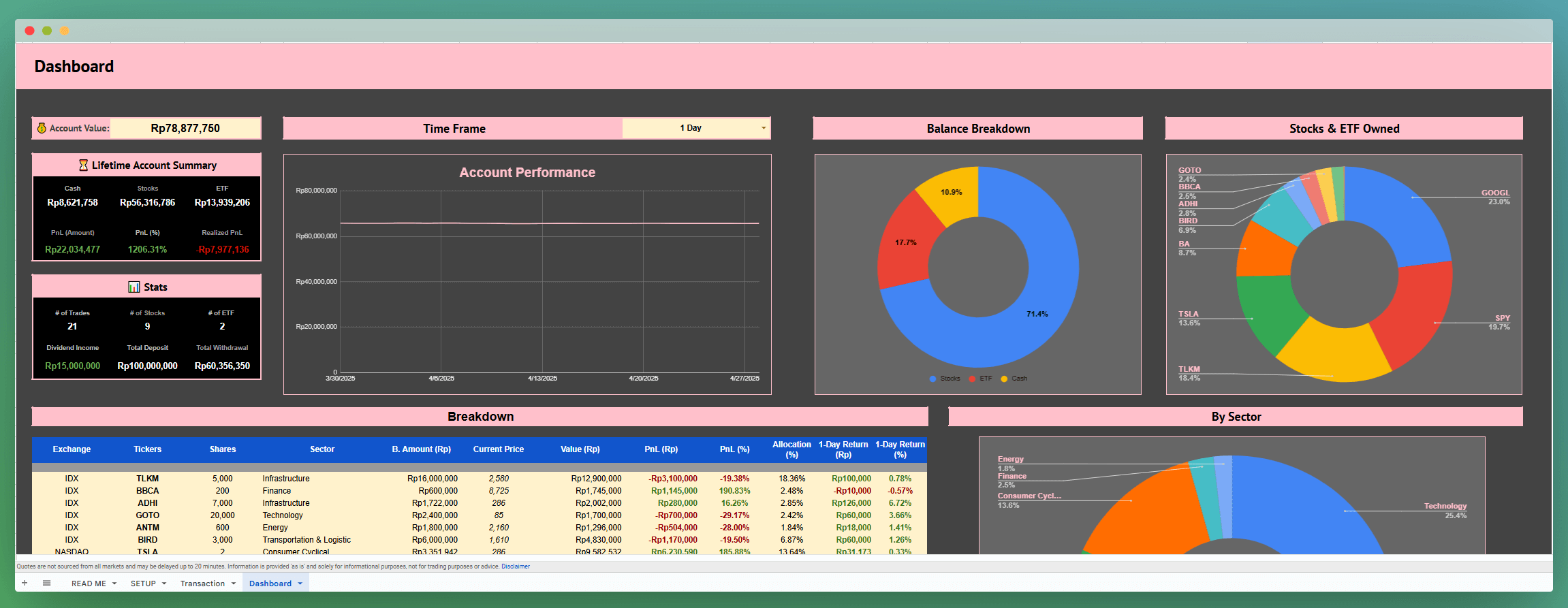The height and width of the screenshot is (608, 1568).
Task: Open the Disclaimer link
Action: click(x=516, y=566)
